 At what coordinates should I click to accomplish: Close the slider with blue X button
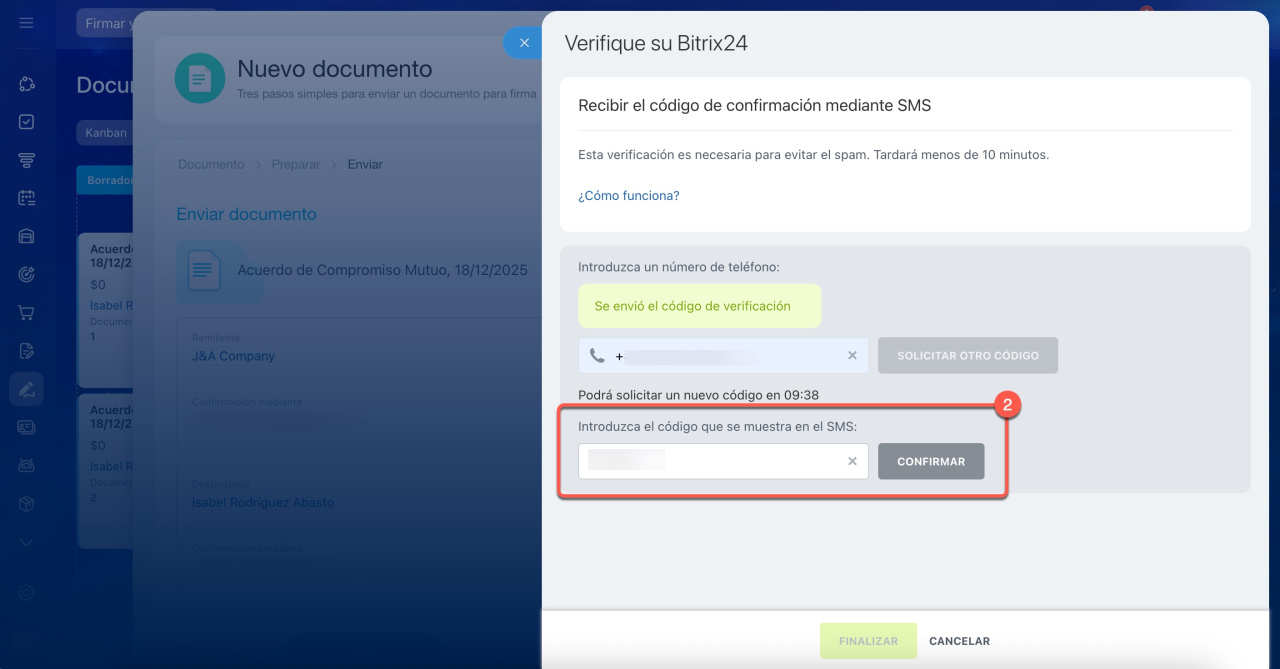(x=523, y=43)
